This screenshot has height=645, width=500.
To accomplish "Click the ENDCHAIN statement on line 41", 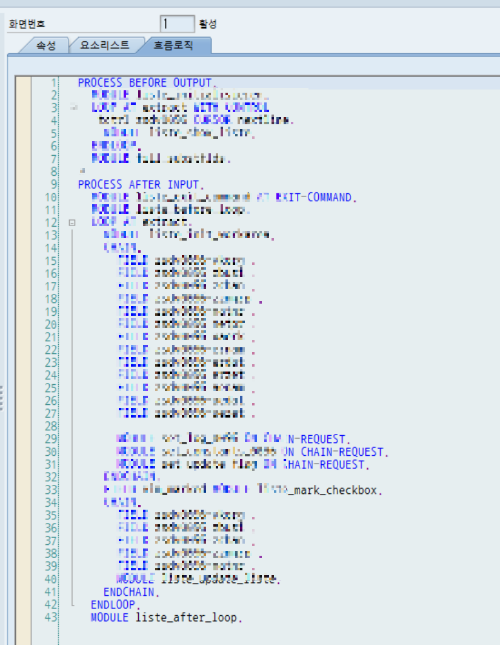I will 131,592.
